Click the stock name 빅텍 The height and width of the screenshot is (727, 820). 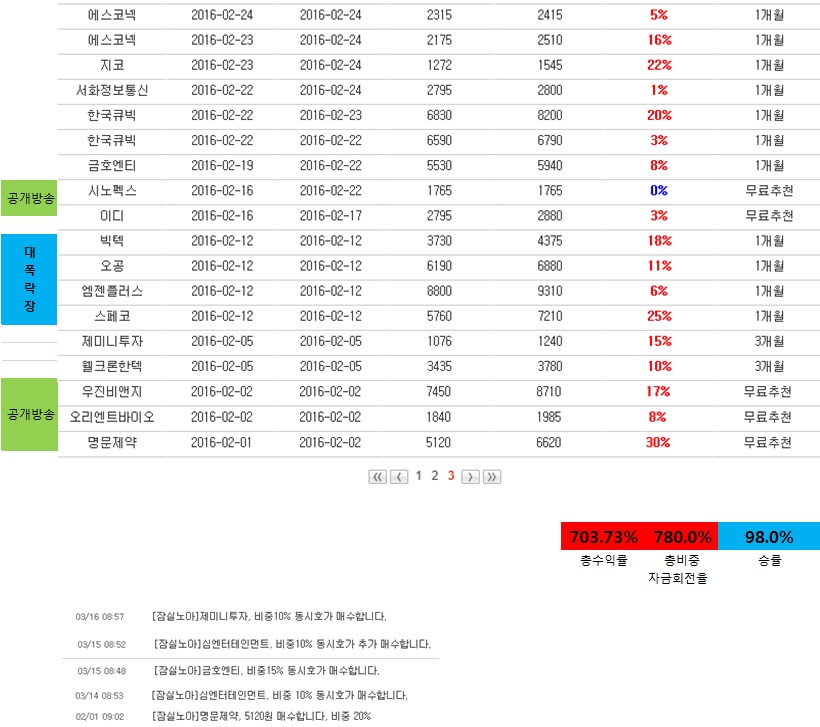(112, 241)
